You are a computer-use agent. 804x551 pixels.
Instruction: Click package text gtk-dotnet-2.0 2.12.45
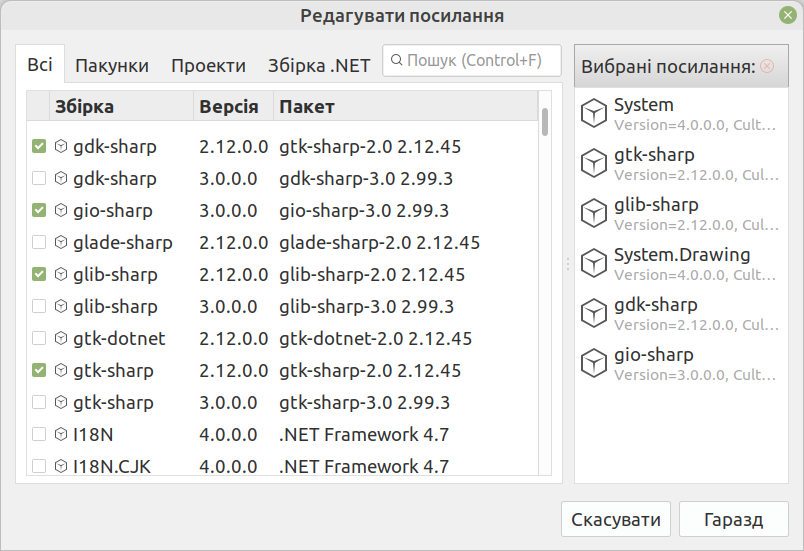coord(375,338)
